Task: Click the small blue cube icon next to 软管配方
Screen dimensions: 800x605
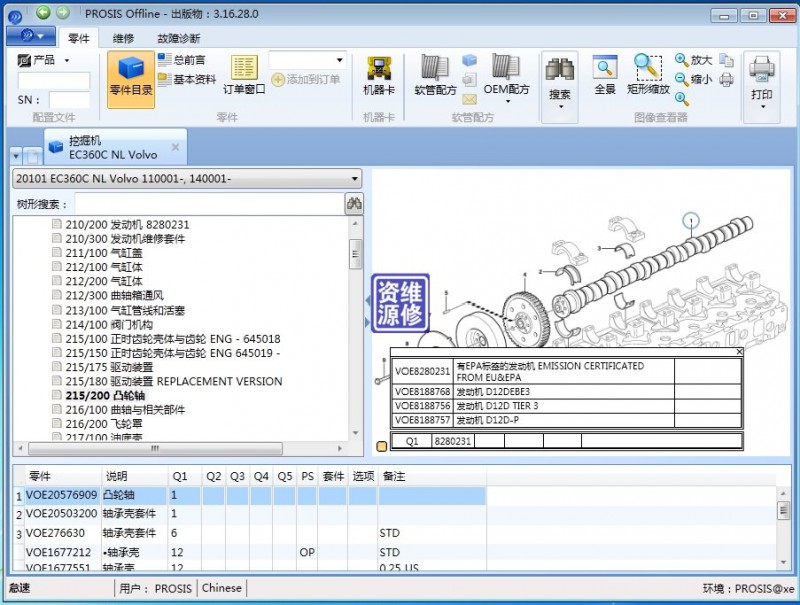Action: (x=469, y=60)
